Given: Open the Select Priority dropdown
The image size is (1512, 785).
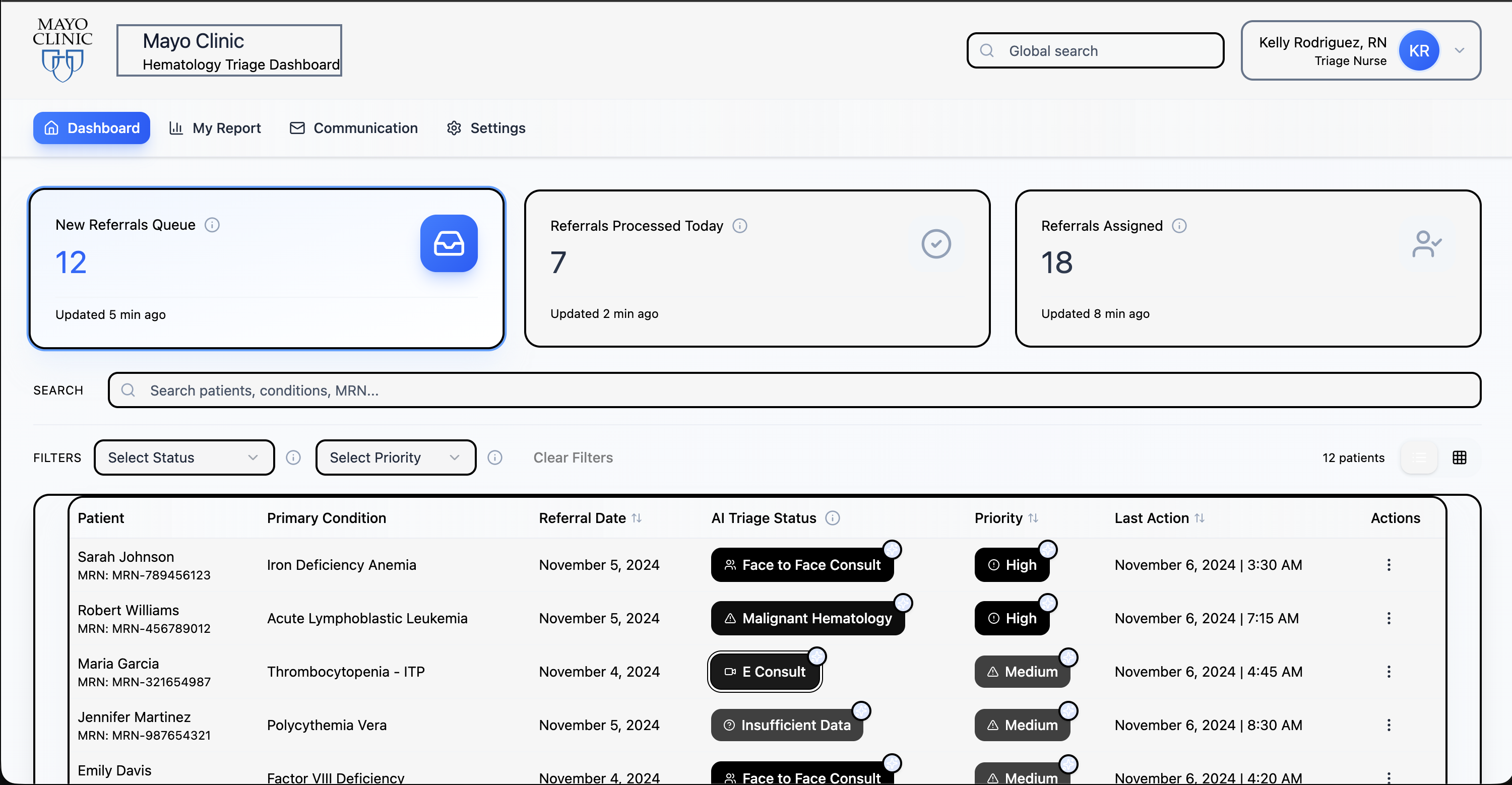Looking at the screenshot, I should click(395, 457).
